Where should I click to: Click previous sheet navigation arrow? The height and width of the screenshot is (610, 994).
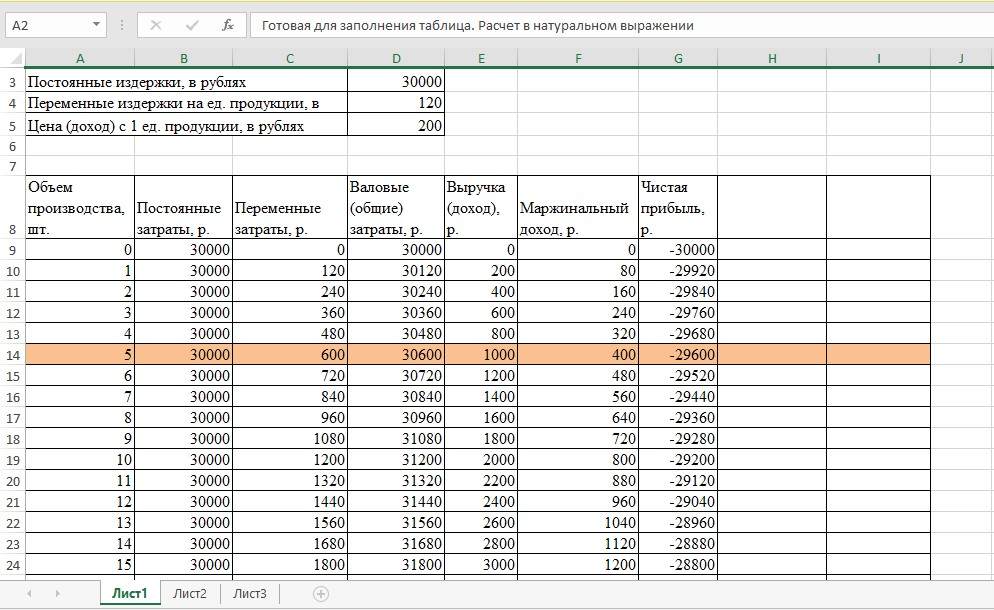(29, 594)
